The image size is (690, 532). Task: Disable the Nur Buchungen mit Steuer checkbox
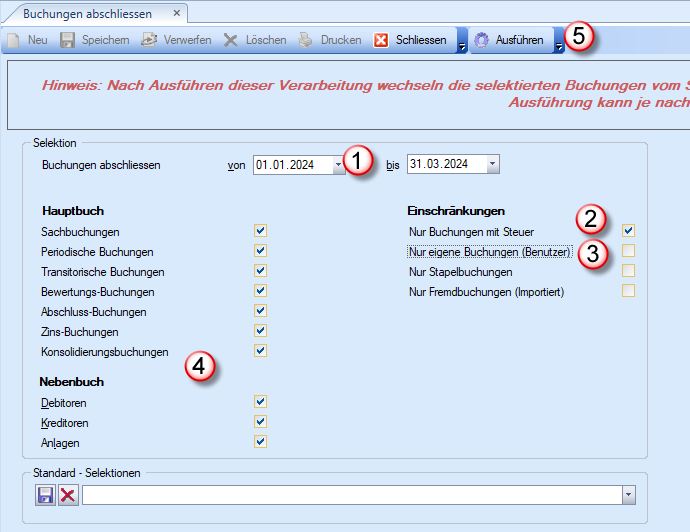[628, 231]
